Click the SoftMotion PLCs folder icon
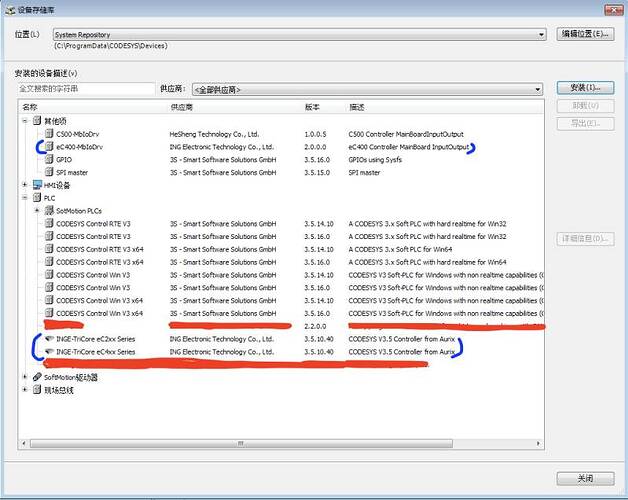Viewport: 628px width, 500px height. click(49, 210)
